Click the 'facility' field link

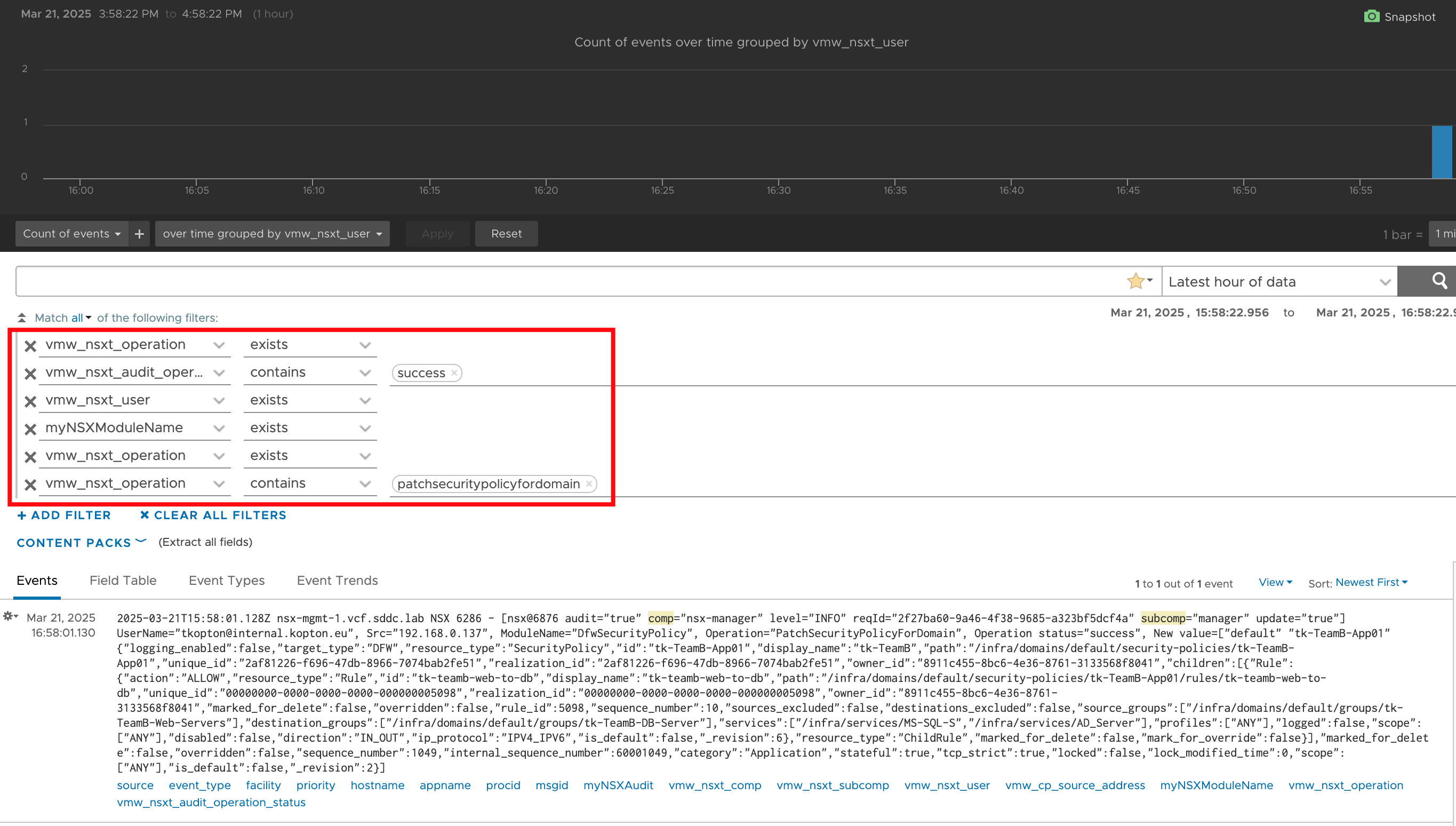point(263,785)
